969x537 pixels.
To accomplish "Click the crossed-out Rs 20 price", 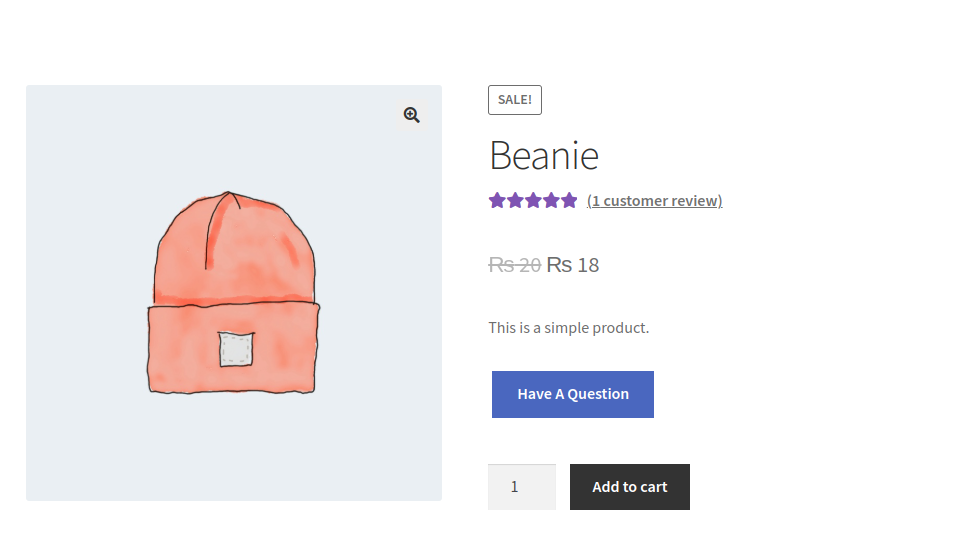I will click(514, 265).
